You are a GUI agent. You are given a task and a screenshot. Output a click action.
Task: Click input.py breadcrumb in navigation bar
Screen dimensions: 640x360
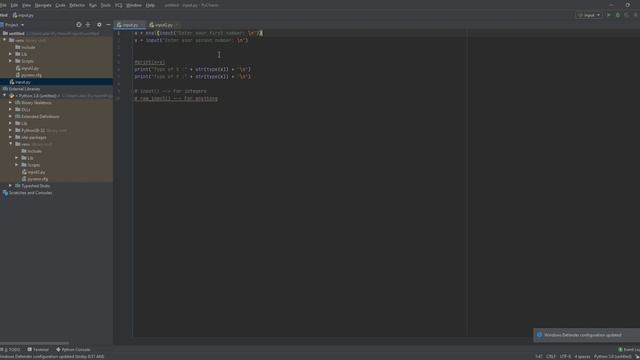[23, 15]
